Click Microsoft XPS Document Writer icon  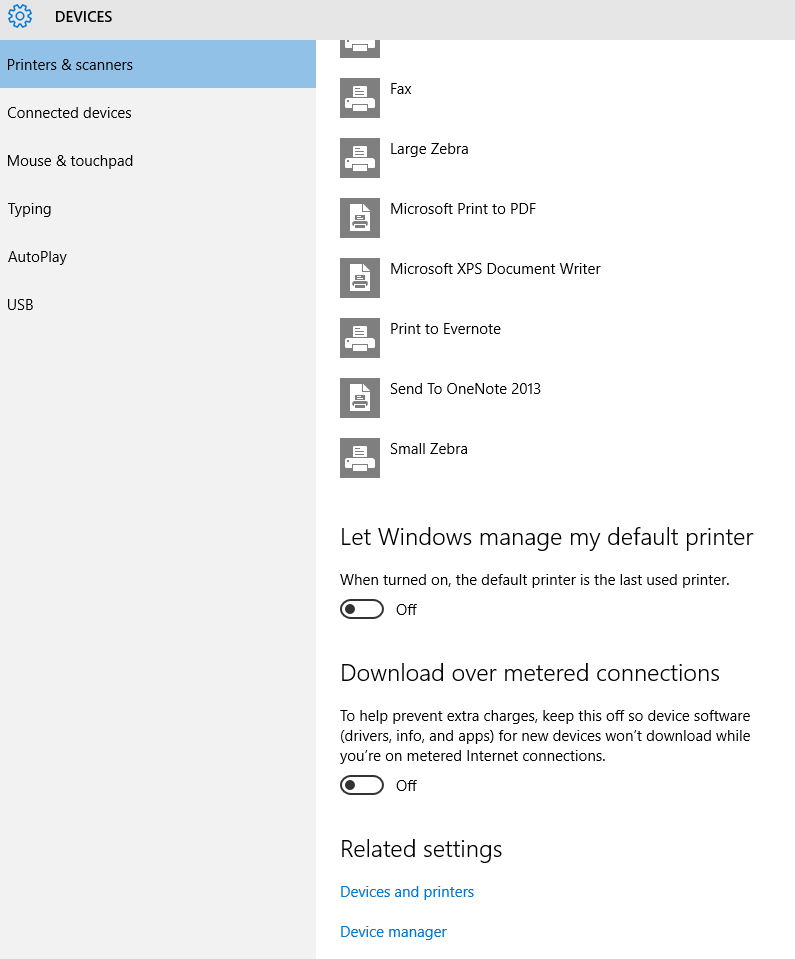tap(360, 278)
